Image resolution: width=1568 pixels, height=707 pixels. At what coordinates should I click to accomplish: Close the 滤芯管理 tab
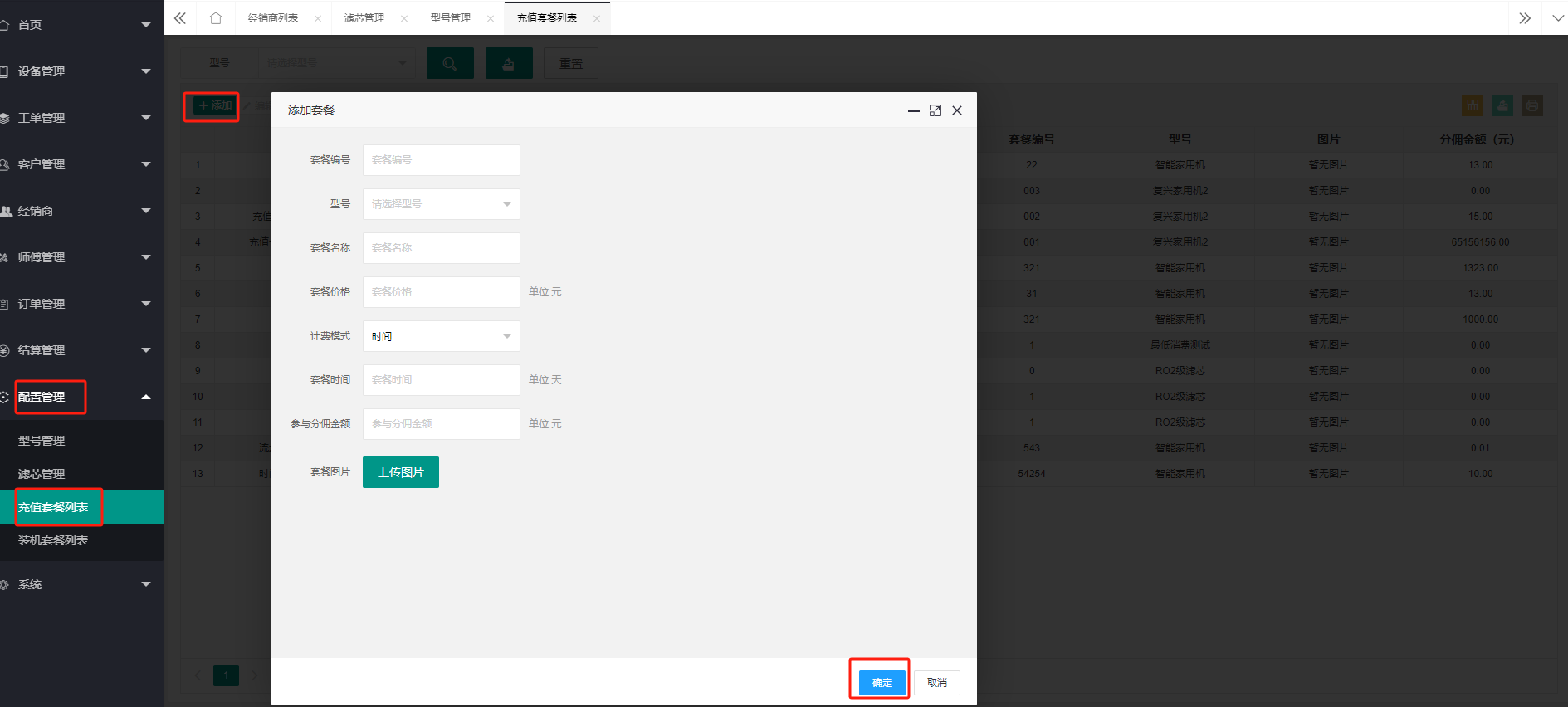click(404, 18)
